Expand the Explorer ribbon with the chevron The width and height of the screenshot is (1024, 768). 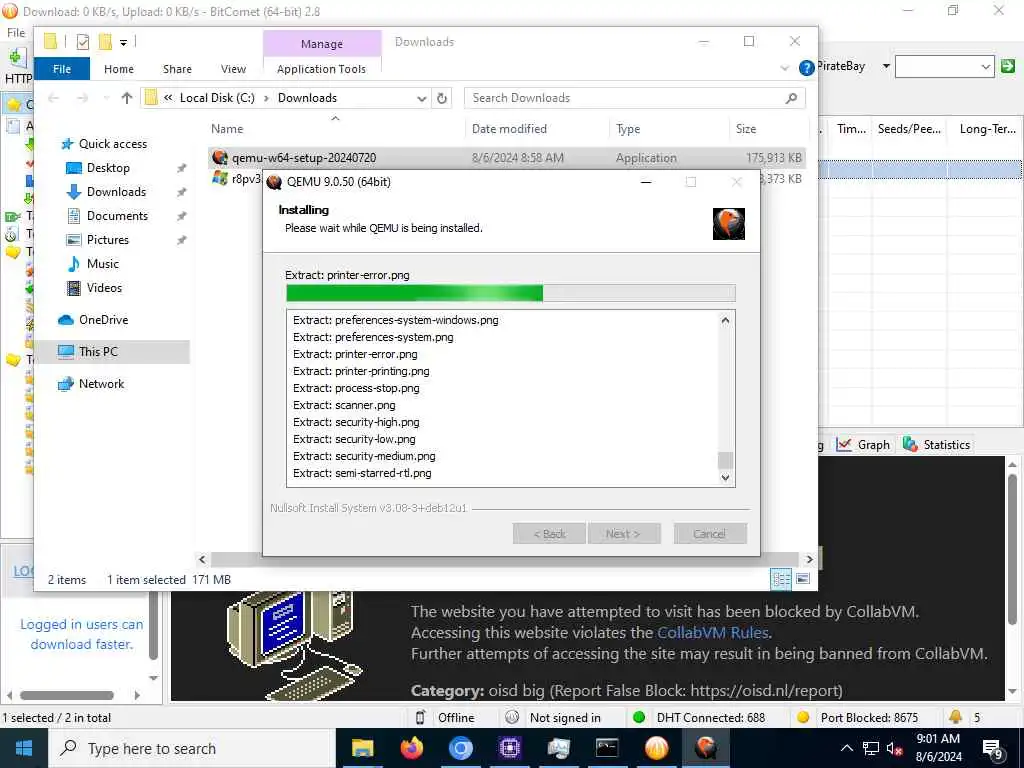pos(785,68)
